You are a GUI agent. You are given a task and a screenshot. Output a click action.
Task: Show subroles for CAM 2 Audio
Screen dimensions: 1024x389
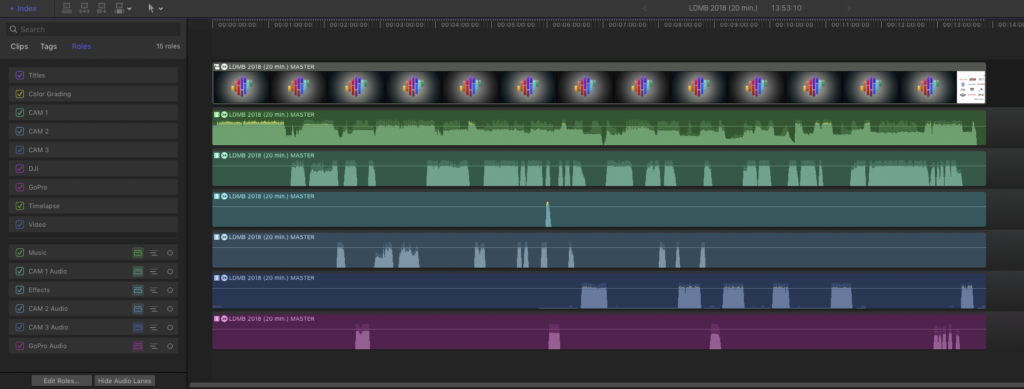pyautogui.click(x=153, y=309)
